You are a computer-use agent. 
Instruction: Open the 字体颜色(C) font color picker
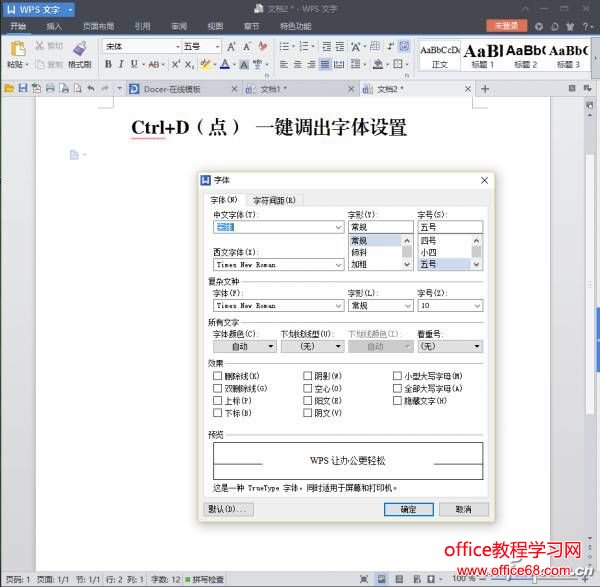click(x=245, y=346)
